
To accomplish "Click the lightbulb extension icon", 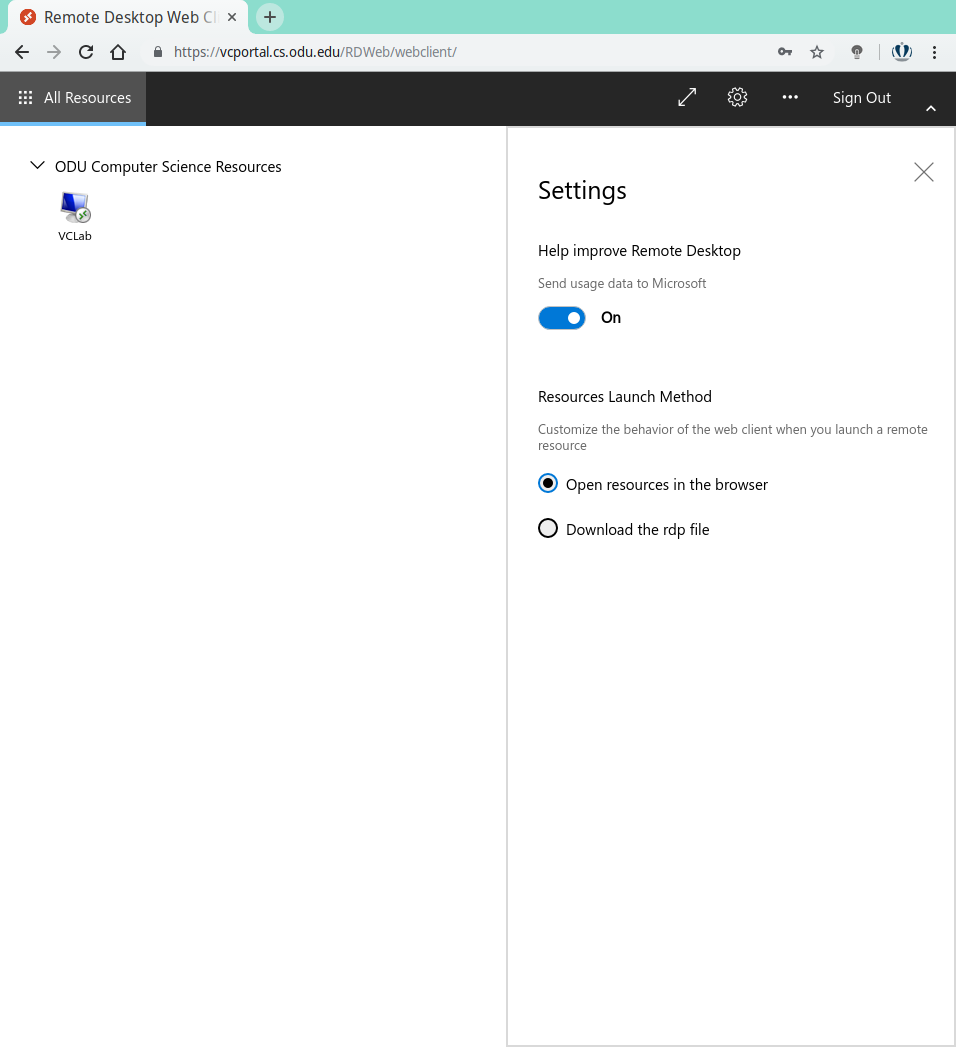I will click(x=857, y=52).
